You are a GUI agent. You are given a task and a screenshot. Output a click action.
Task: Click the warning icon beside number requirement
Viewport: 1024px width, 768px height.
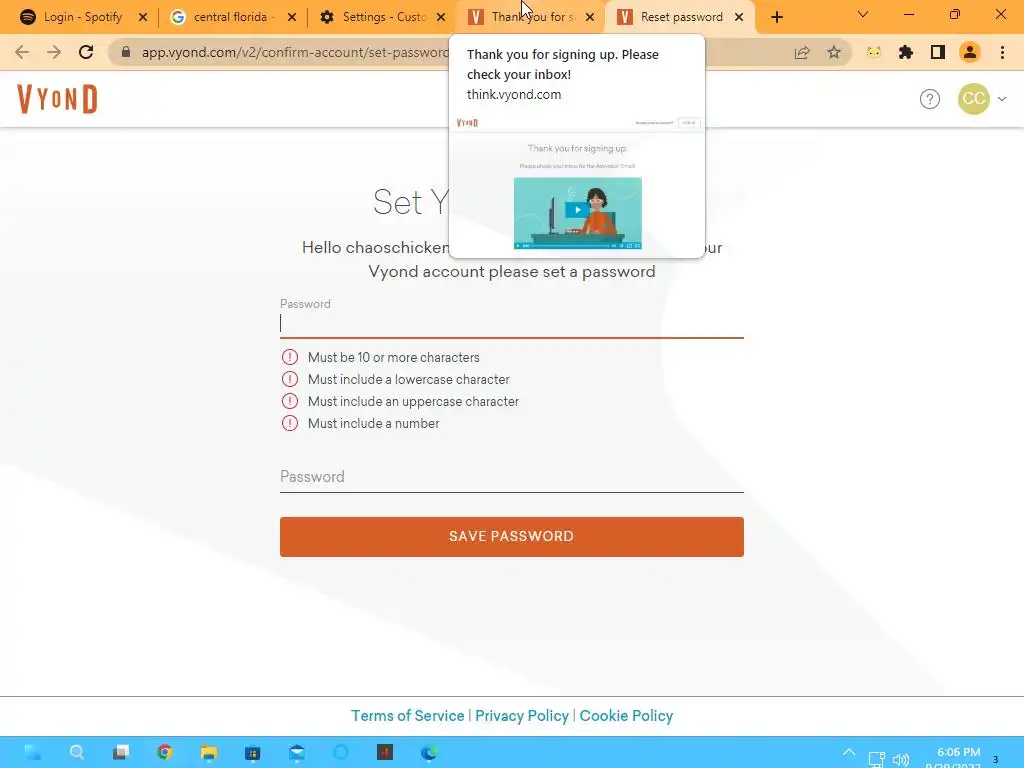point(289,423)
